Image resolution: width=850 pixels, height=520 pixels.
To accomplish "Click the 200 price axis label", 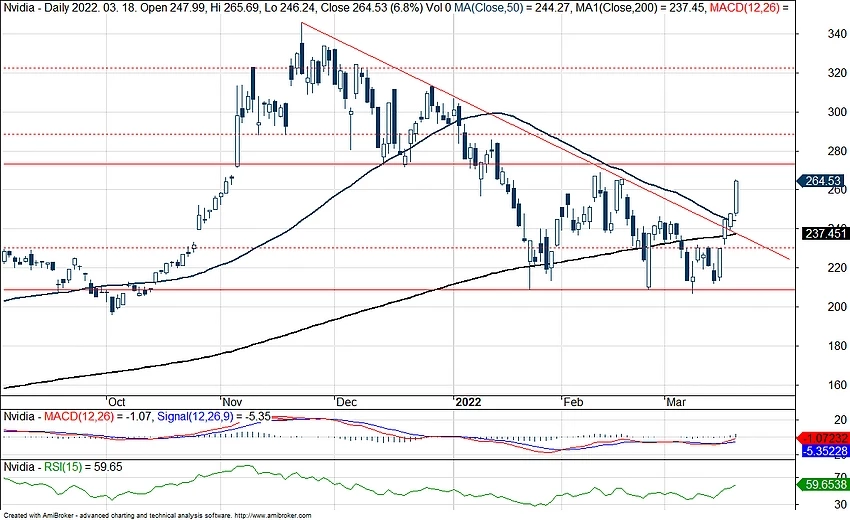I will pos(837,306).
